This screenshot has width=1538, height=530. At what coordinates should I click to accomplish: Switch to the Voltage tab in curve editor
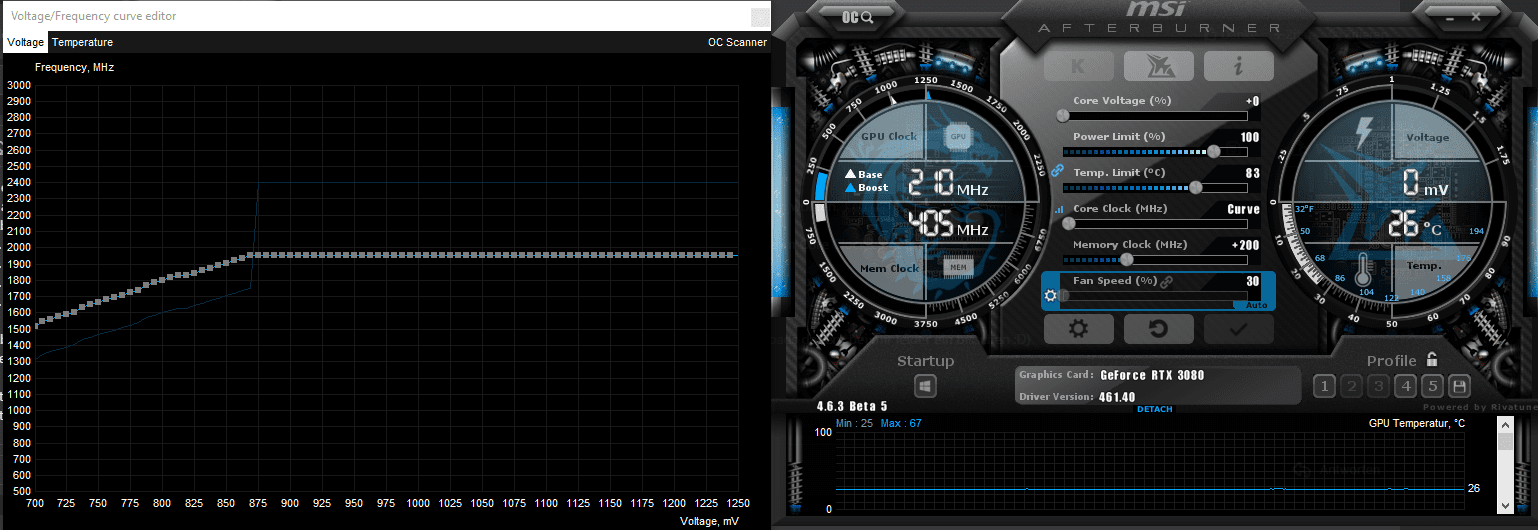[25, 42]
